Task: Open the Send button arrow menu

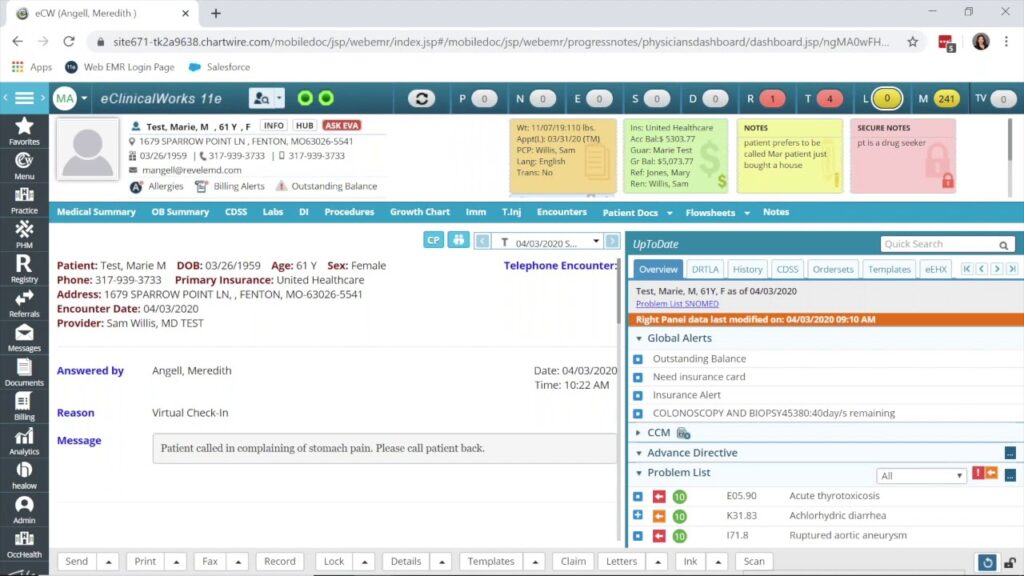Action: [108, 562]
